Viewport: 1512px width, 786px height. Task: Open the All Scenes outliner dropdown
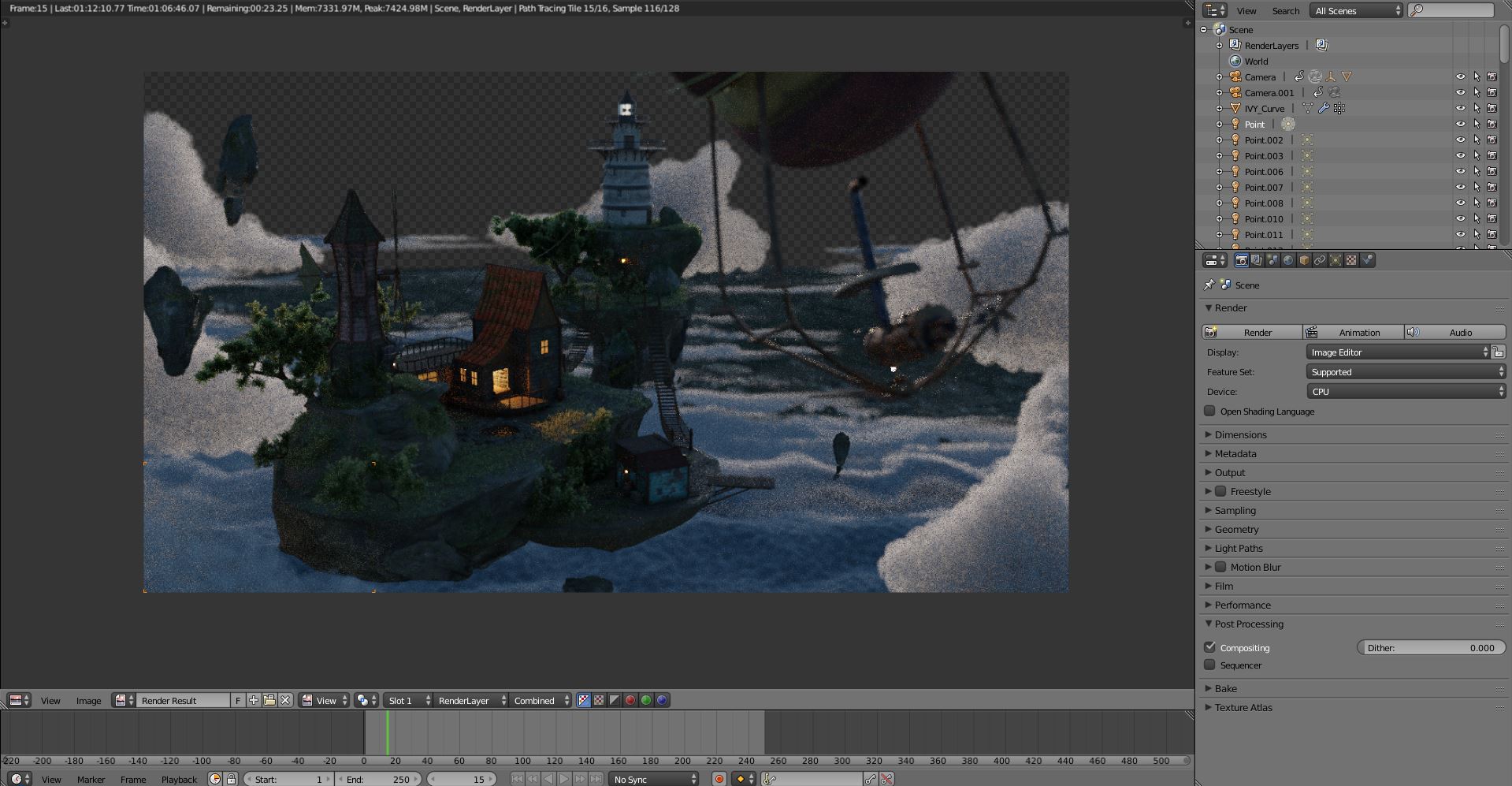(x=1356, y=10)
